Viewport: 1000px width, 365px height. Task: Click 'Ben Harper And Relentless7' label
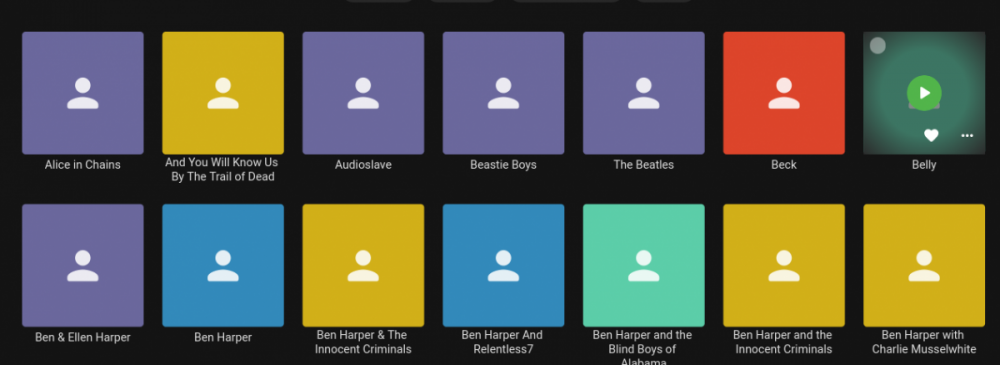(x=503, y=342)
